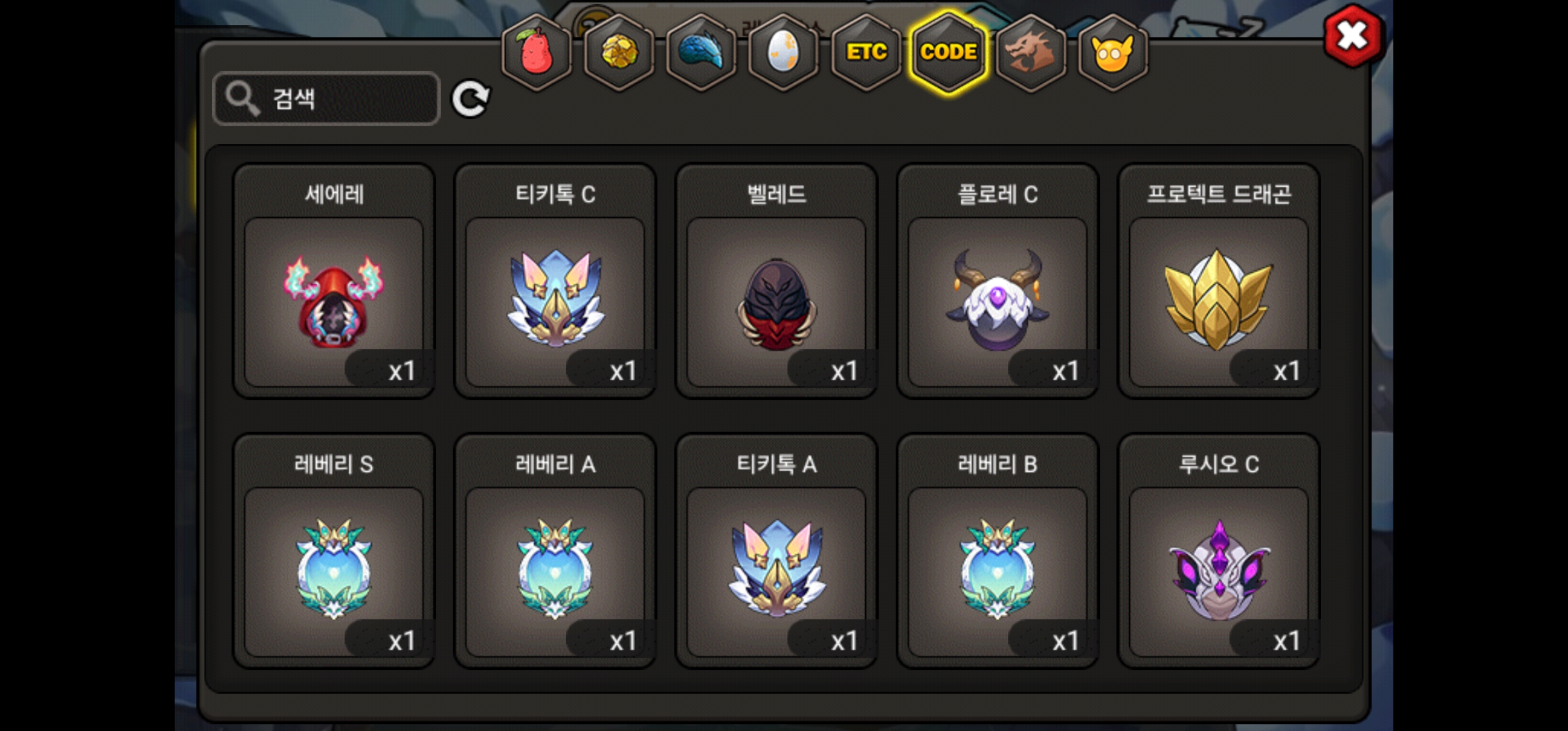Open the gold nugget category tab
The width and height of the screenshot is (1568, 731).
tap(619, 52)
